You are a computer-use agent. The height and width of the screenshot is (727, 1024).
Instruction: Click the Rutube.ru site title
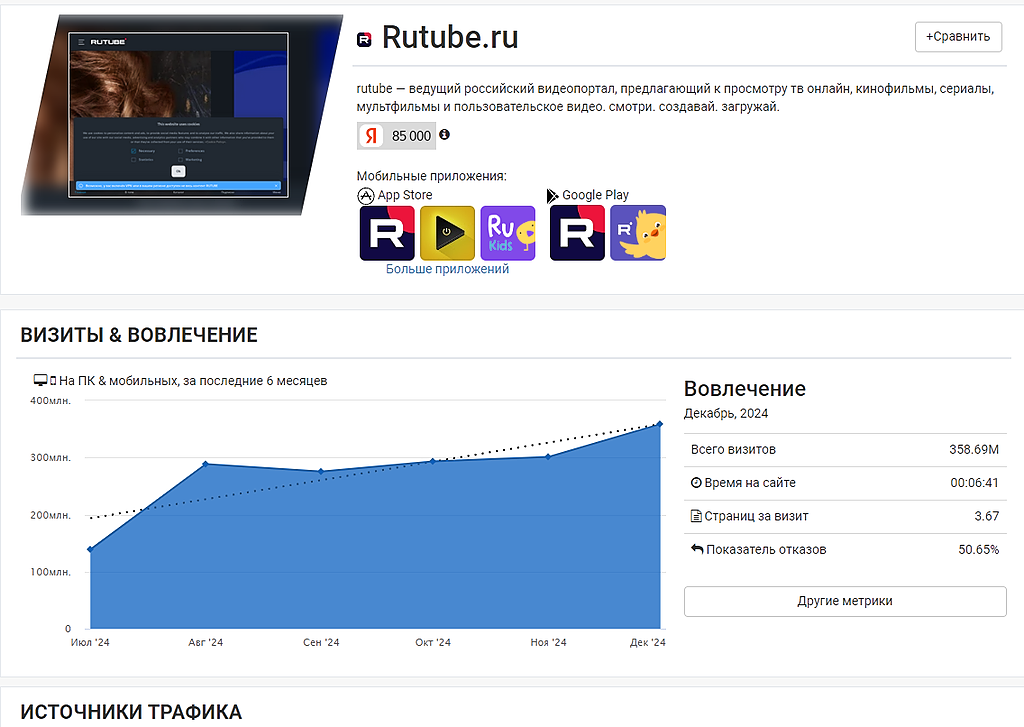coord(450,37)
